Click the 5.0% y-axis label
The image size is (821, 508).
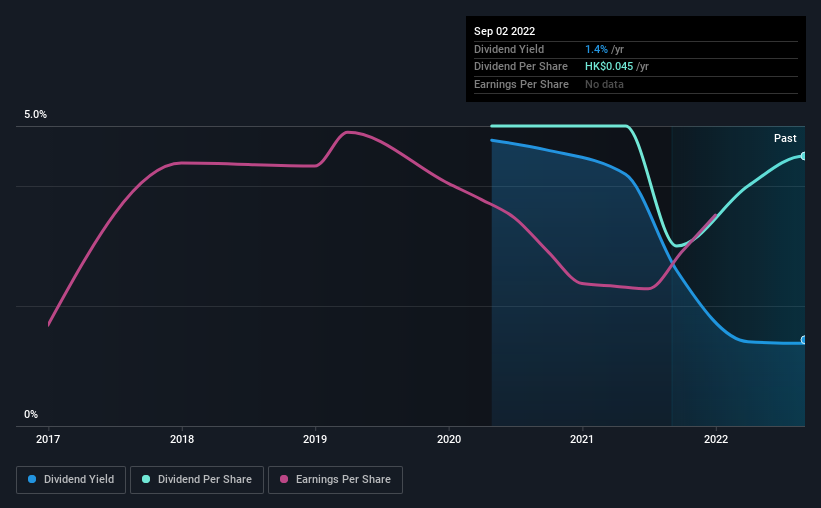[35, 115]
